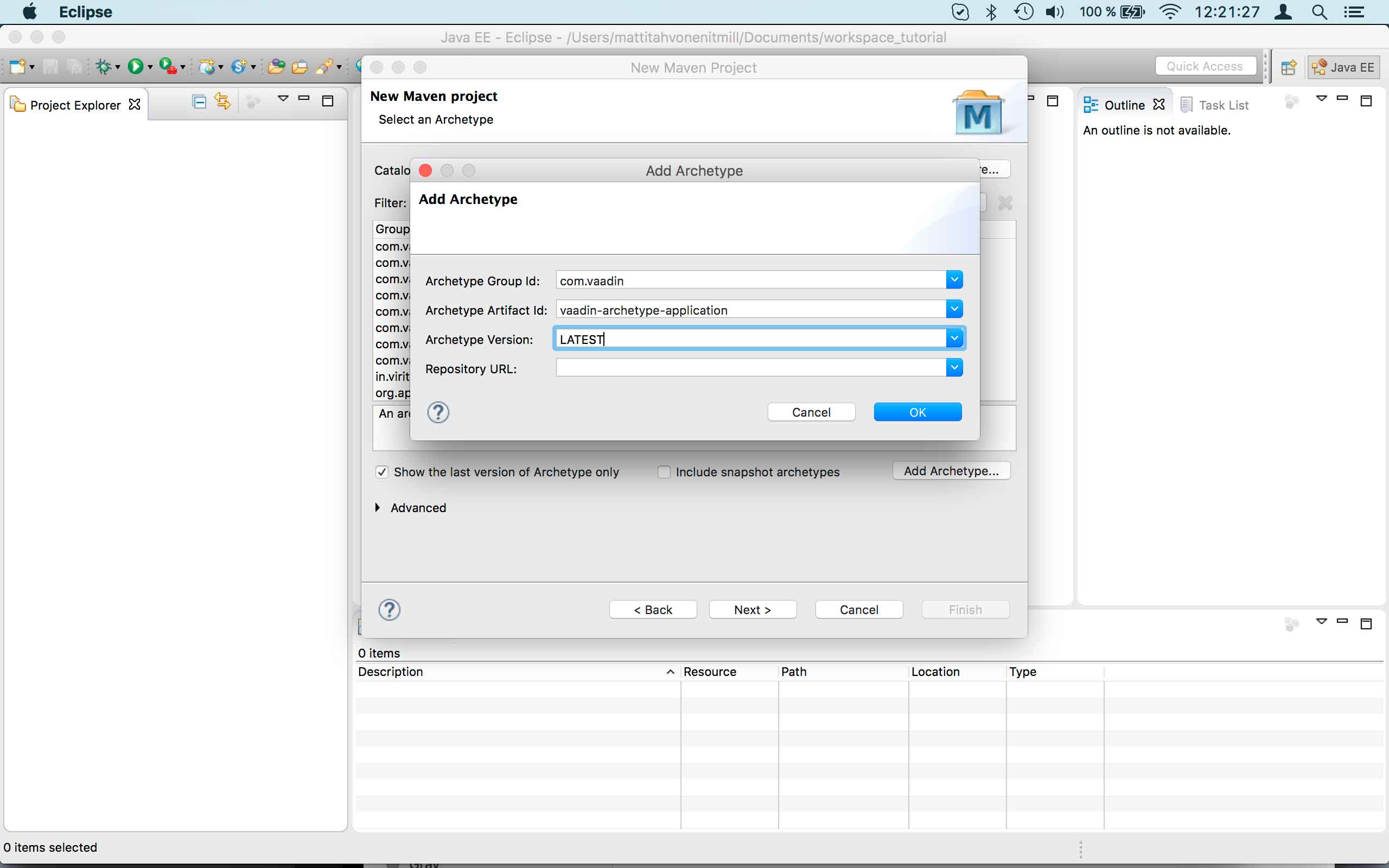Click the Archetype Group Id field
Screen dimensions: 1389x868
[751, 280]
